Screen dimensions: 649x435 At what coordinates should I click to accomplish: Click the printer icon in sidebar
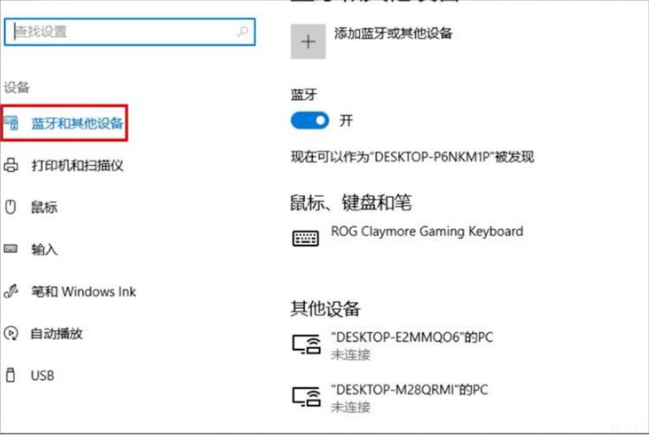click(x=11, y=165)
